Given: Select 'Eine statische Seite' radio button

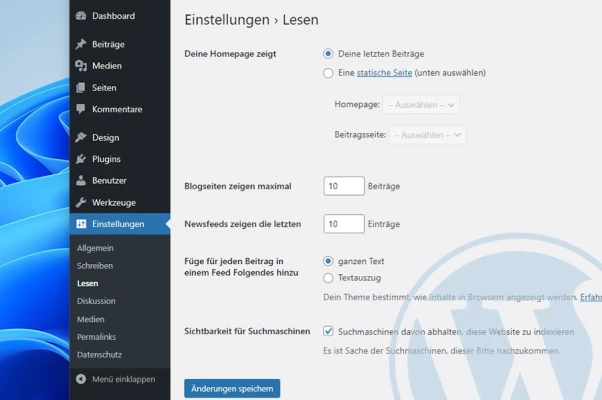Looking at the screenshot, I should coord(328,73).
